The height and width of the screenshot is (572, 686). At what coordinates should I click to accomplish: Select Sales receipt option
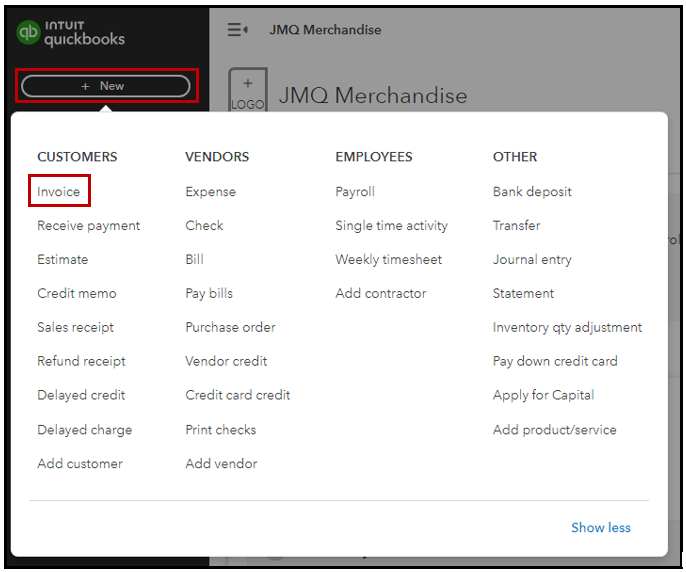point(76,327)
